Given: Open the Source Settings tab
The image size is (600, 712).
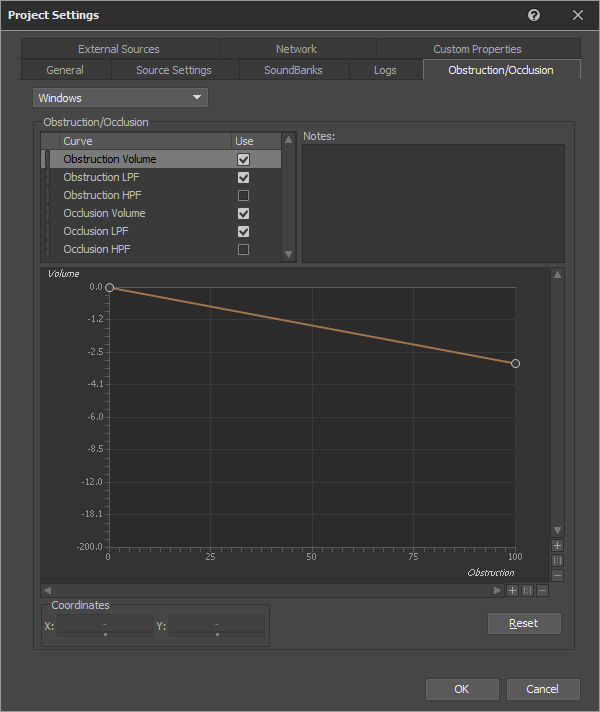Looking at the screenshot, I should pos(174,70).
